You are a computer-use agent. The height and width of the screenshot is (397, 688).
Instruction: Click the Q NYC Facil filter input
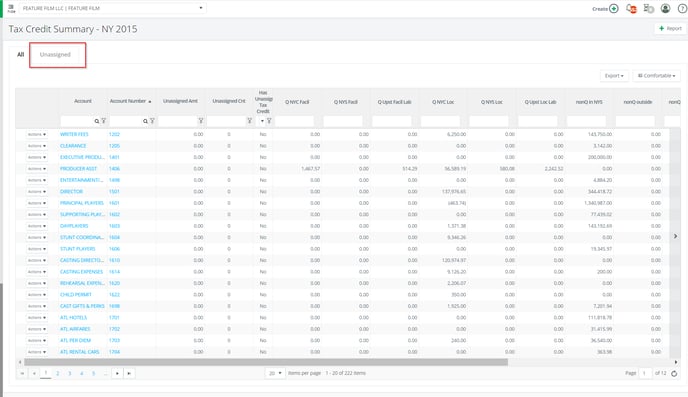294,121
